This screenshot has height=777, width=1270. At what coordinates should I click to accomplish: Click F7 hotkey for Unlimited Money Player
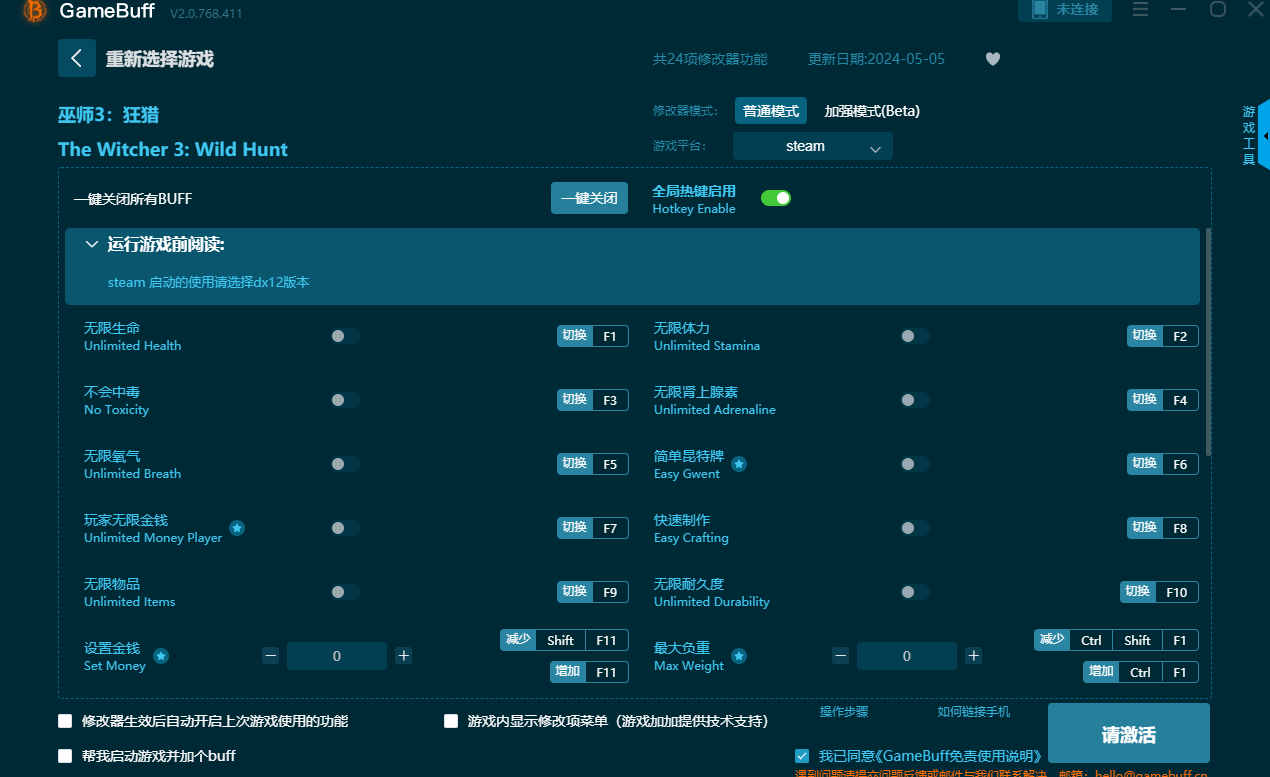(x=592, y=528)
